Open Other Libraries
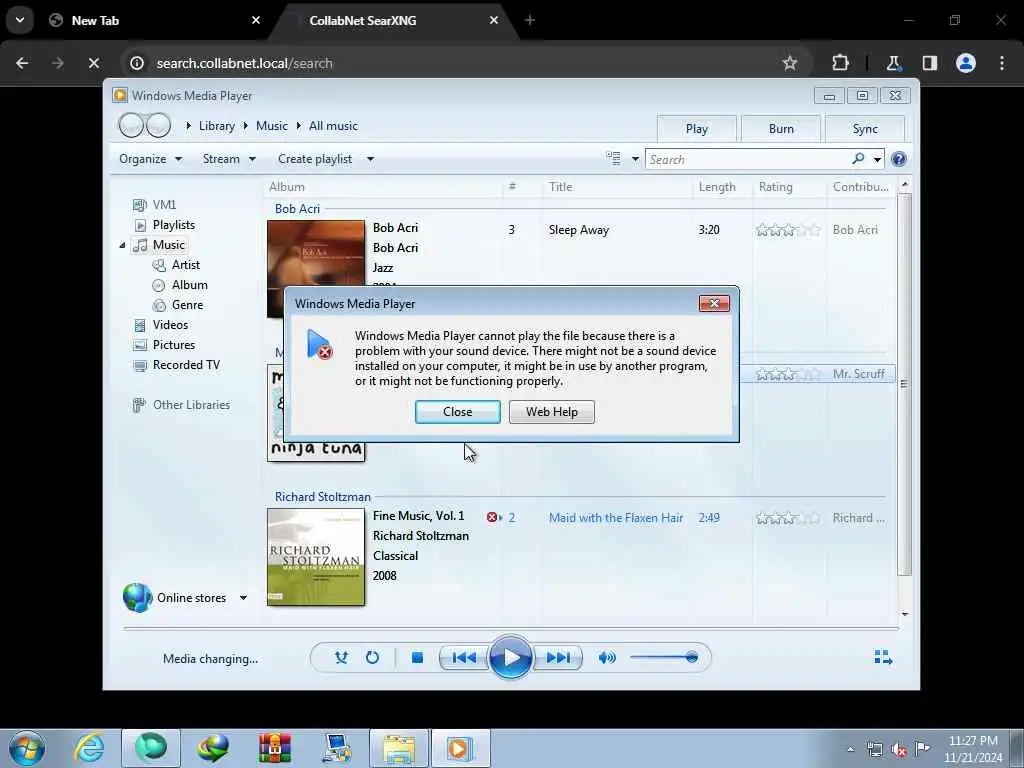The width and height of the screenshot is (1024, 768). (191, 405)
